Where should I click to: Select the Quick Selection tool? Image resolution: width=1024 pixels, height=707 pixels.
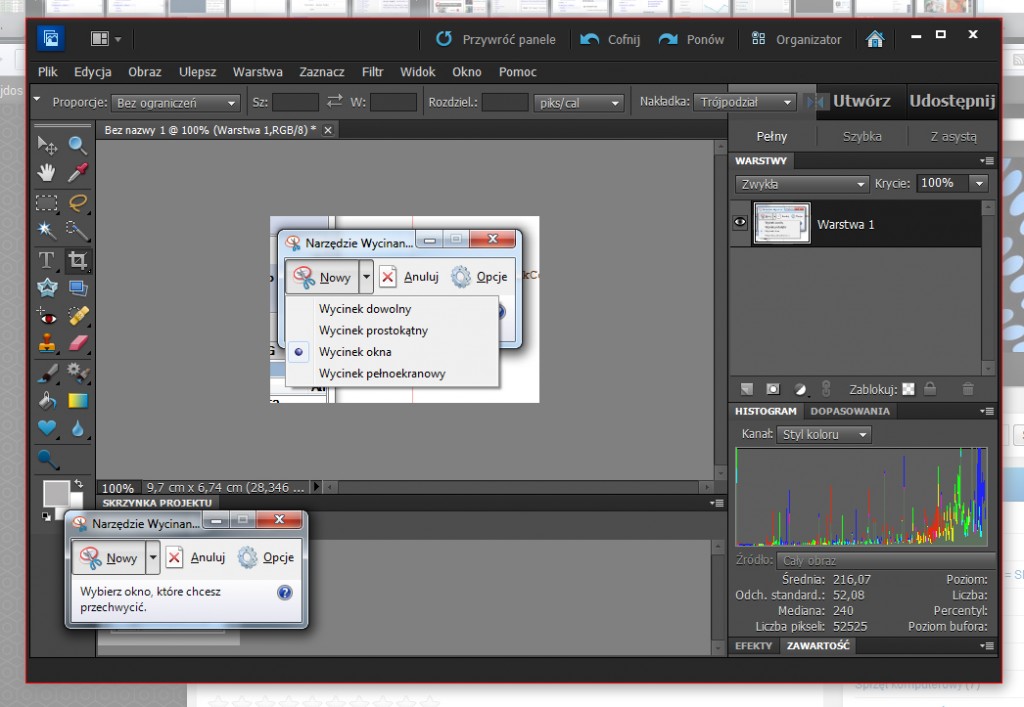(78, 230)
